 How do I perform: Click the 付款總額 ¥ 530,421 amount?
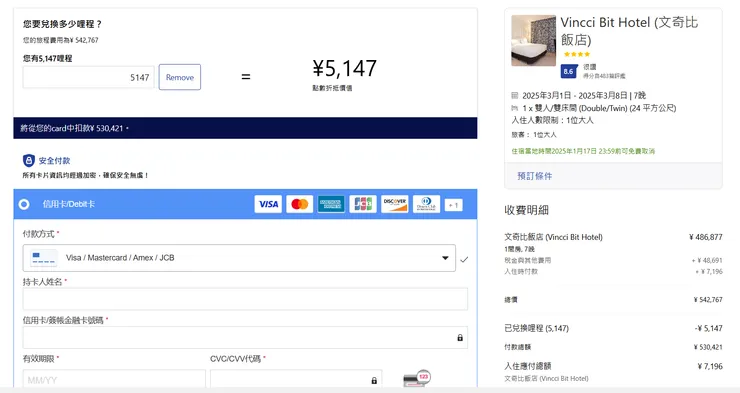click(708, 347)
